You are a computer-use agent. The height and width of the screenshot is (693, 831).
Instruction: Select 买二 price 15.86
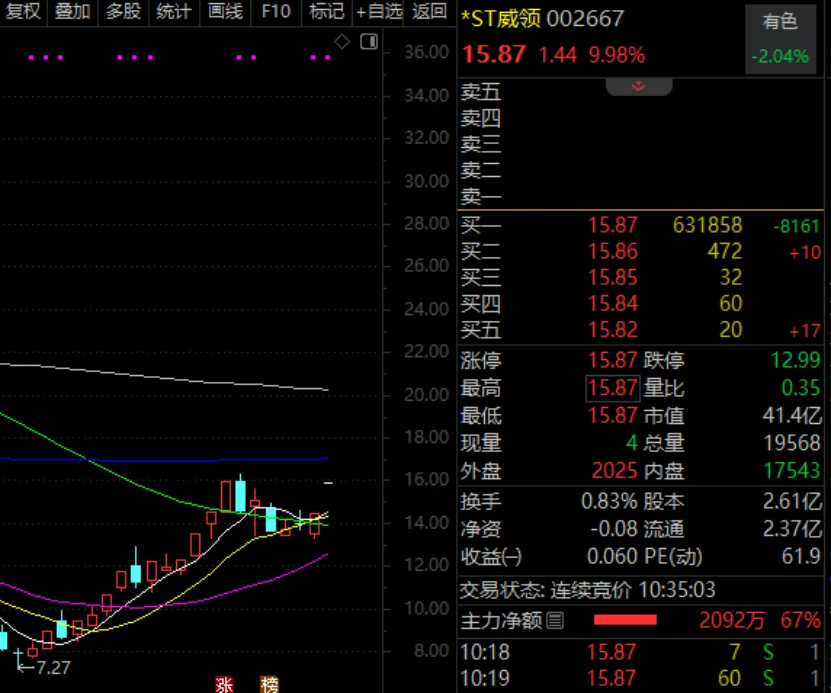click(x=613, y=251)
